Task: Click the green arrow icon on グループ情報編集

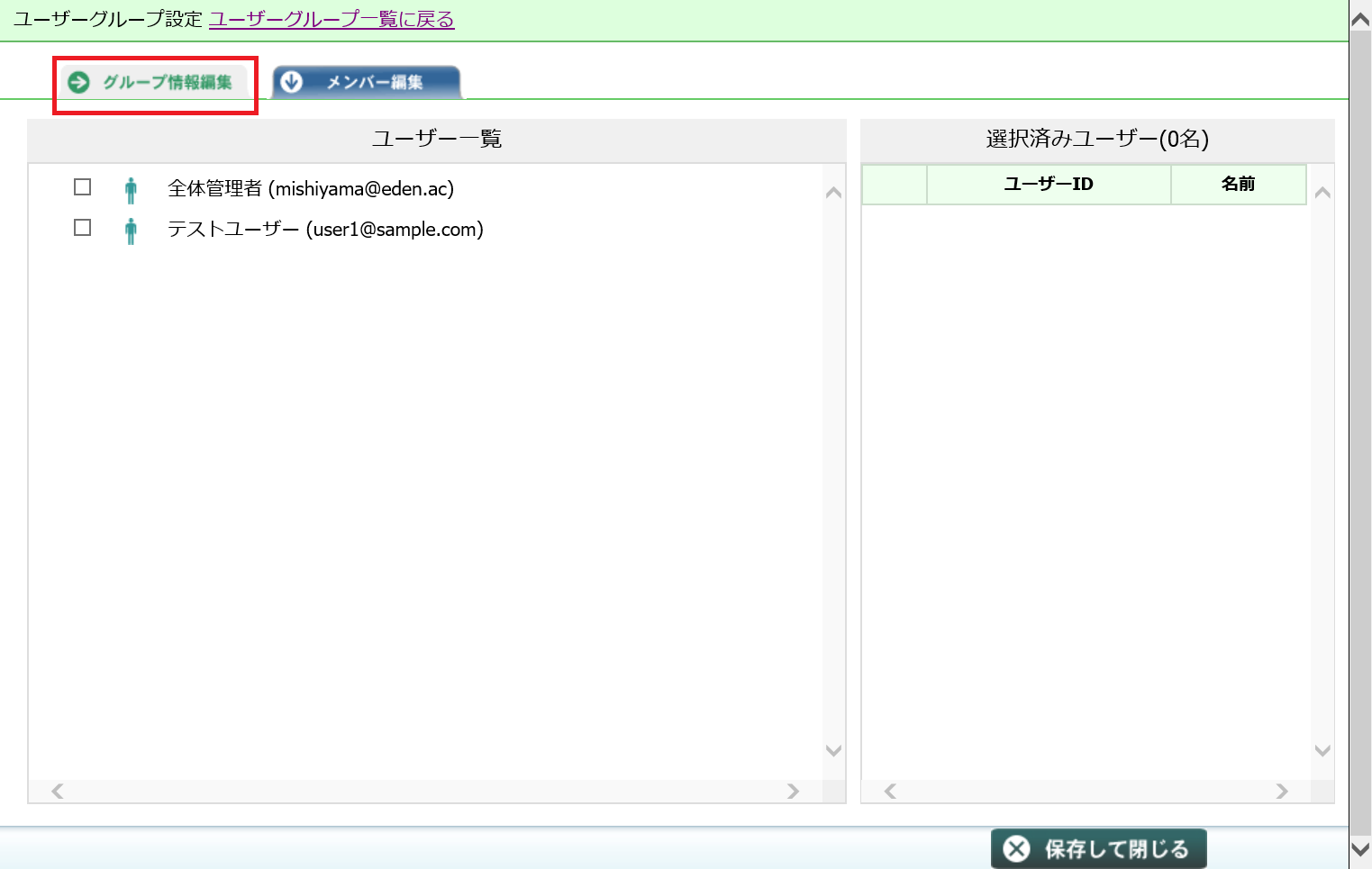Action: coord(79,82)
